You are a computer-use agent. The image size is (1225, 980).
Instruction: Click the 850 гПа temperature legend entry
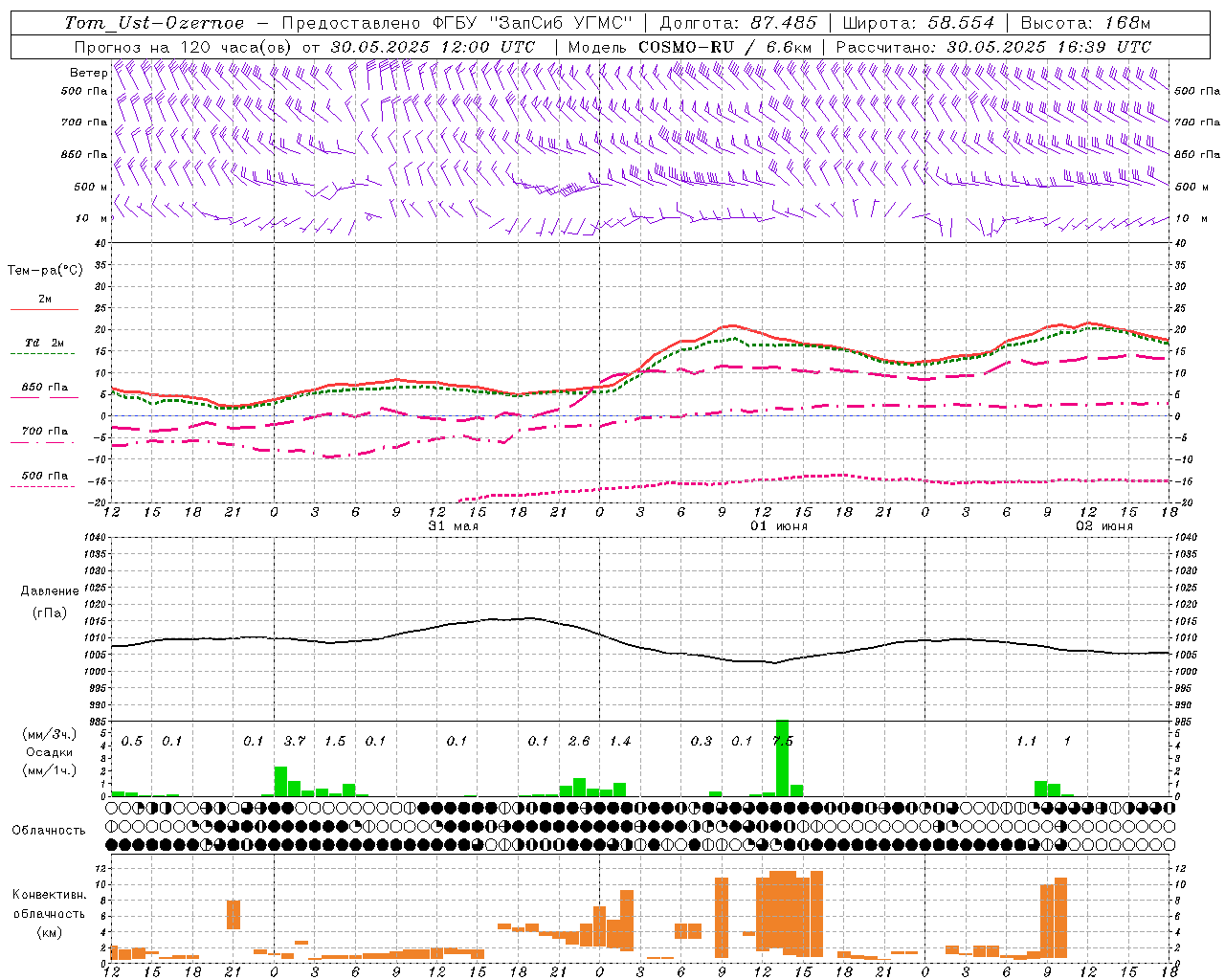click(x=45, y=388)
